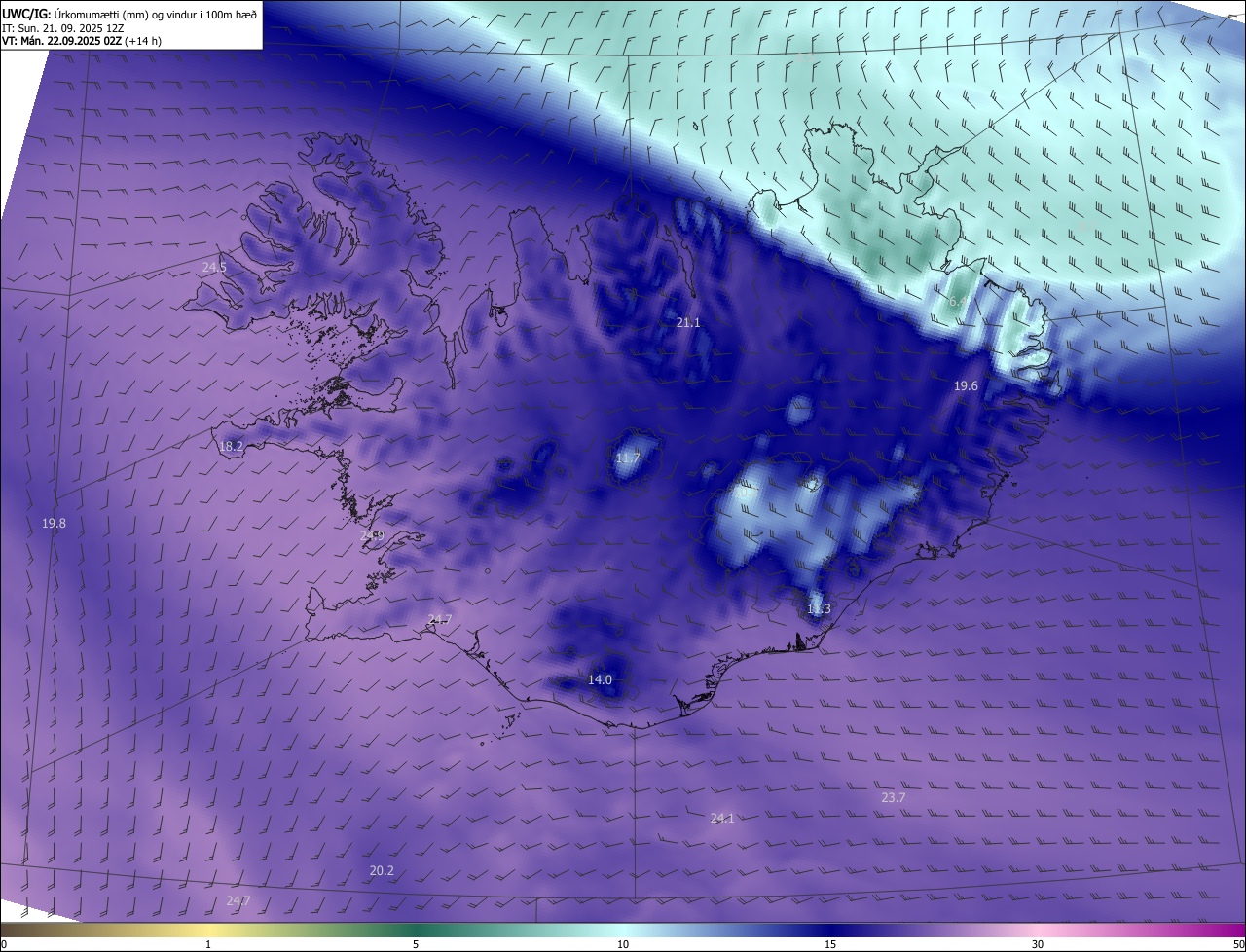
Task: Click the color scale label 15
Action: (x=830, y=944)
